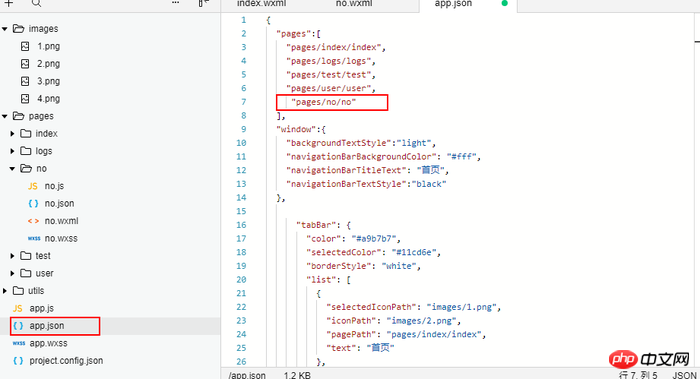Click the logs folder icon

(x=26, y=151)
